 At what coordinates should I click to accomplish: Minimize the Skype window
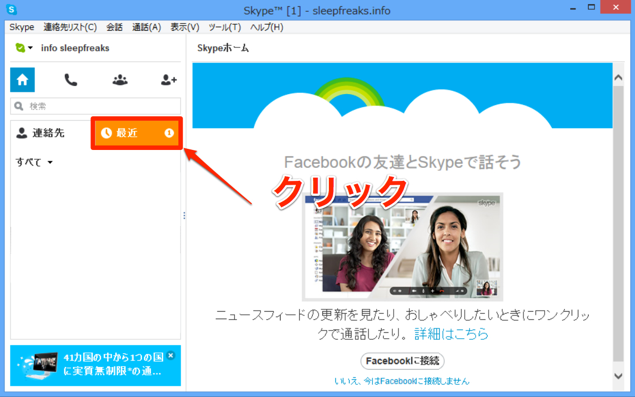click(x=573, y=8)
